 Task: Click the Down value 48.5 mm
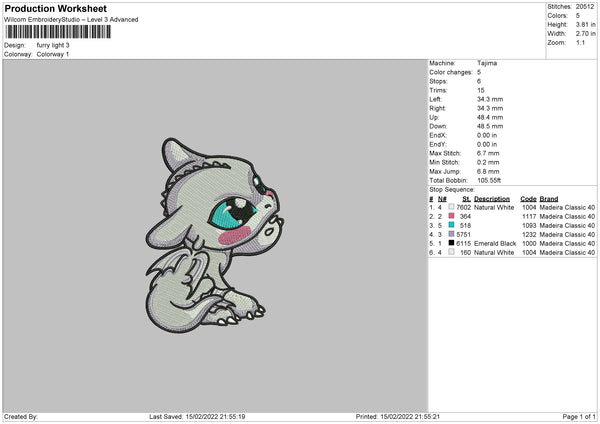tap(490, 126)
